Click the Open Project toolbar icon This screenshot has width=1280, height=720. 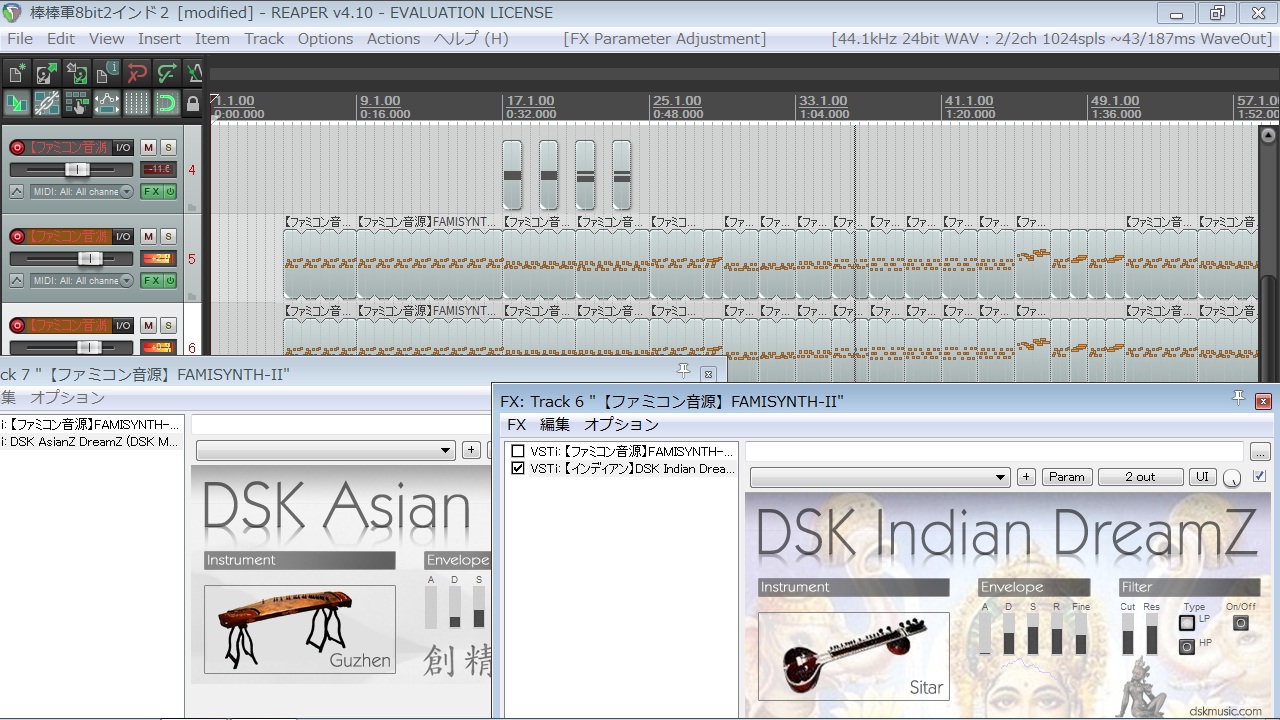pos(47,73)
